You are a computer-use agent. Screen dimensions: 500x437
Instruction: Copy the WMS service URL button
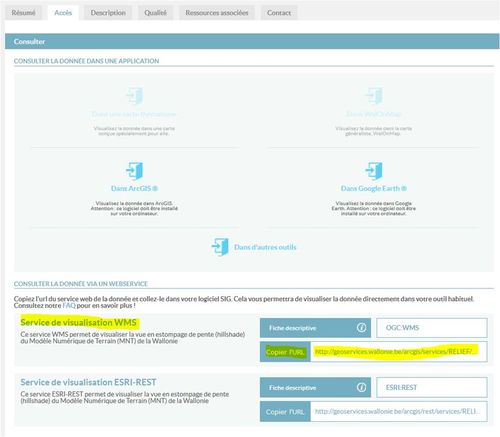285,352
